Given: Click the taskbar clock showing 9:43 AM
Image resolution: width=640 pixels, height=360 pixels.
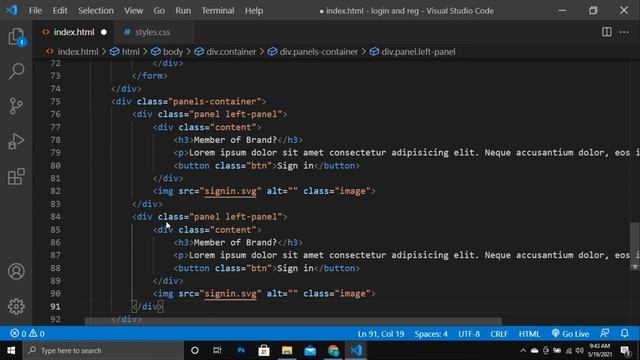Looking at the screenshot, I should click(x=600, y=350).
